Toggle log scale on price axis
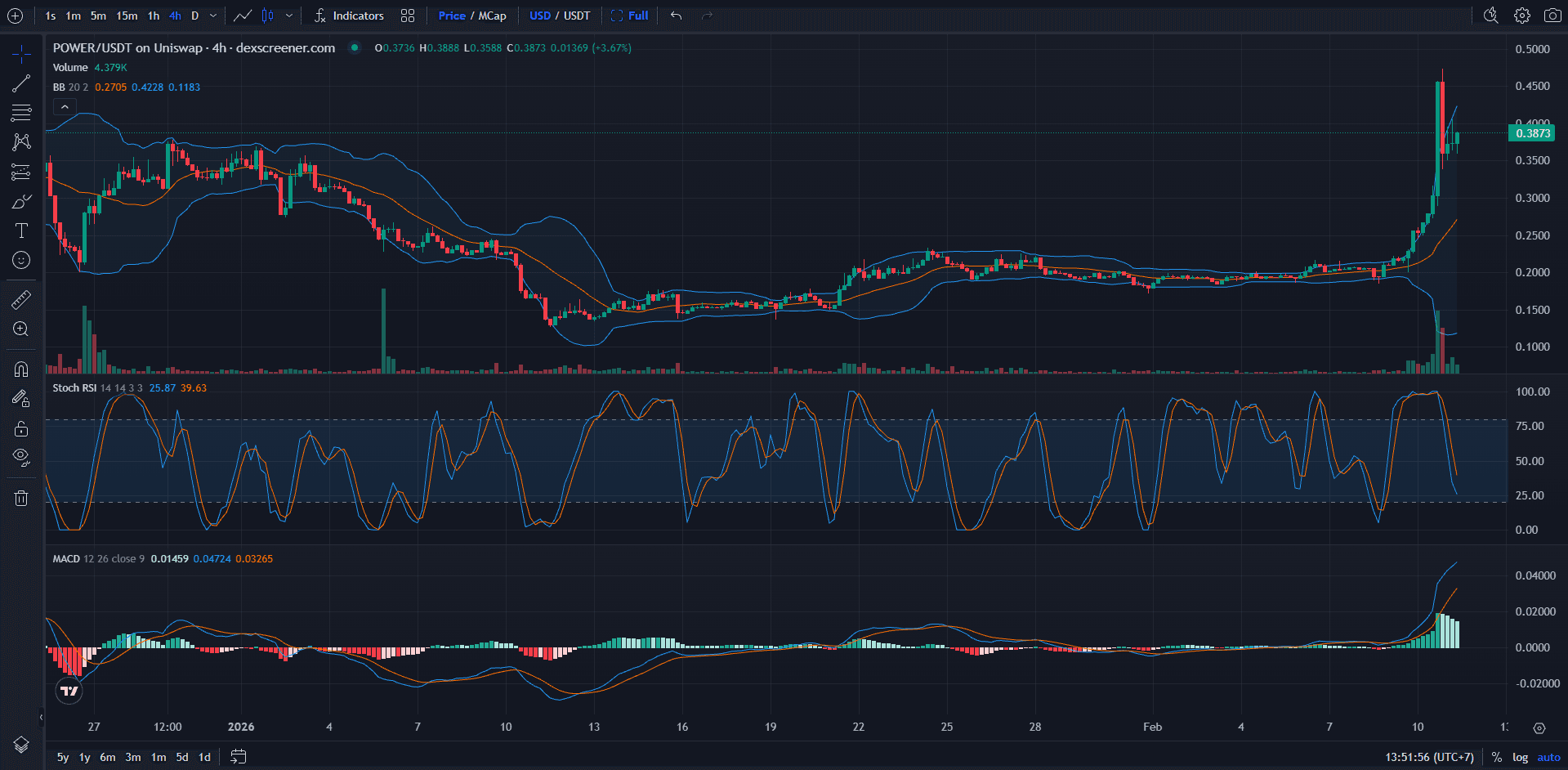Viewport: 1568px width, 770px height. click(x=1520, y=757)
